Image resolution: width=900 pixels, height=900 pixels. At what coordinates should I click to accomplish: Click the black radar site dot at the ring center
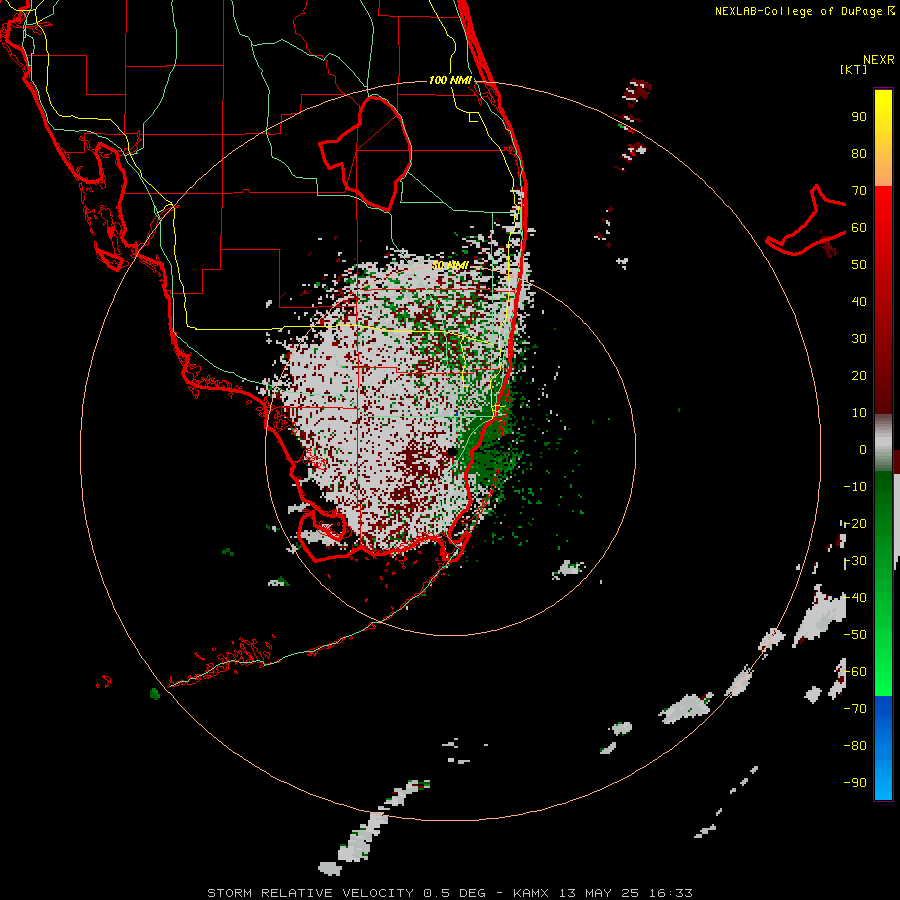pyautogui.click(x=451, y=452)
